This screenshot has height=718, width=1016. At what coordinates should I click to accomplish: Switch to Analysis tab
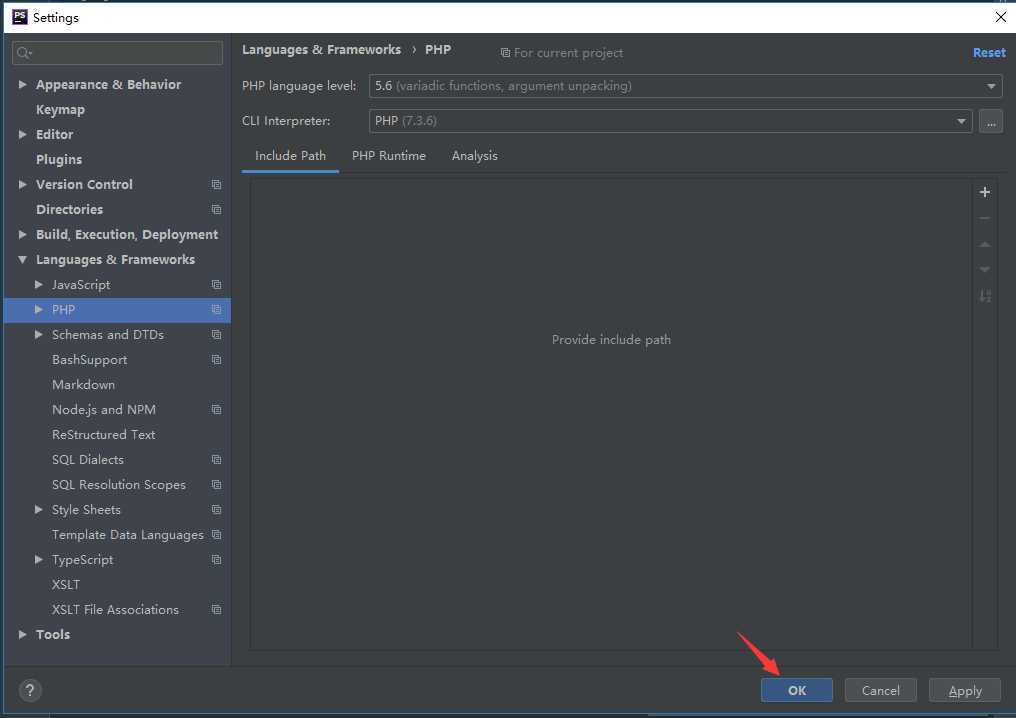(x=474, y=156)
